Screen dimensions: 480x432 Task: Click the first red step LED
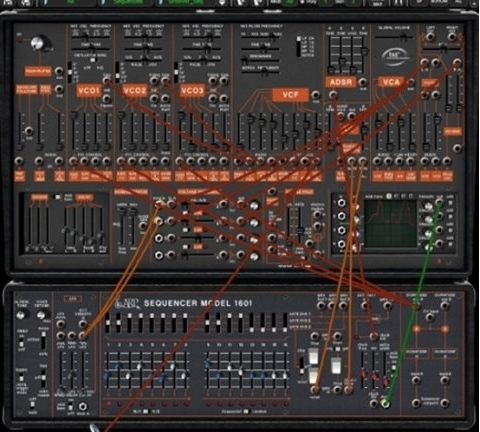tap(109, 404)
